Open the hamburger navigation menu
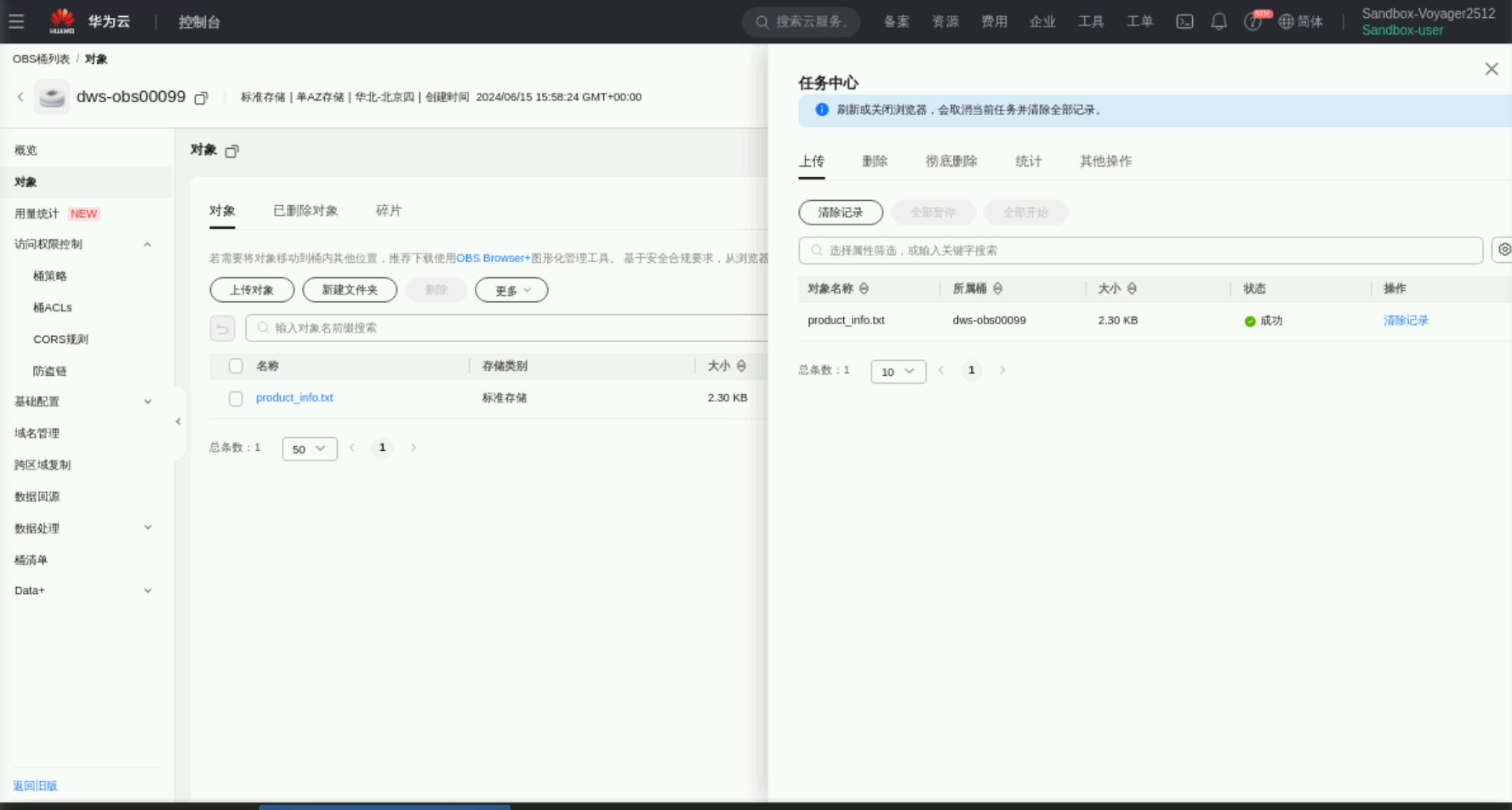The height and width of the screenshot is (810, 1512). pyautogui.click(x=16, y=21)
